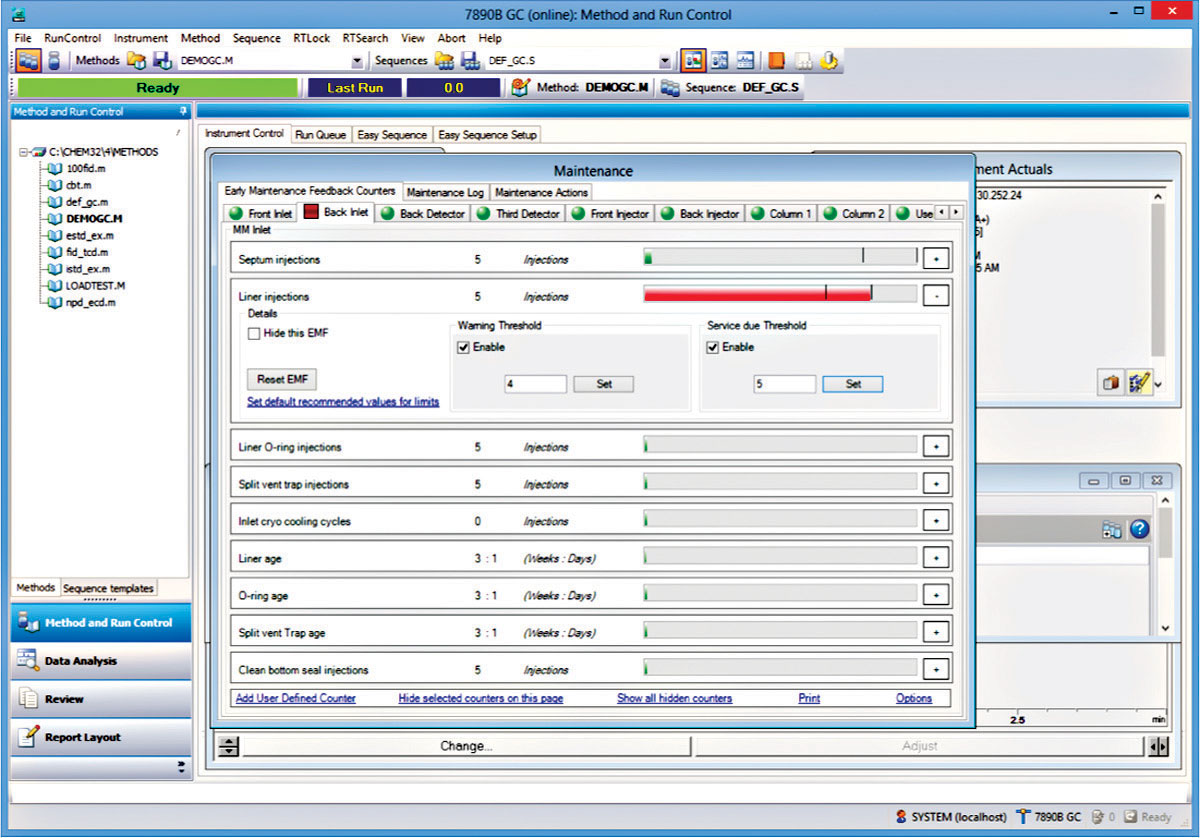Expand the Liner age counter details

[x=936, y=558]
